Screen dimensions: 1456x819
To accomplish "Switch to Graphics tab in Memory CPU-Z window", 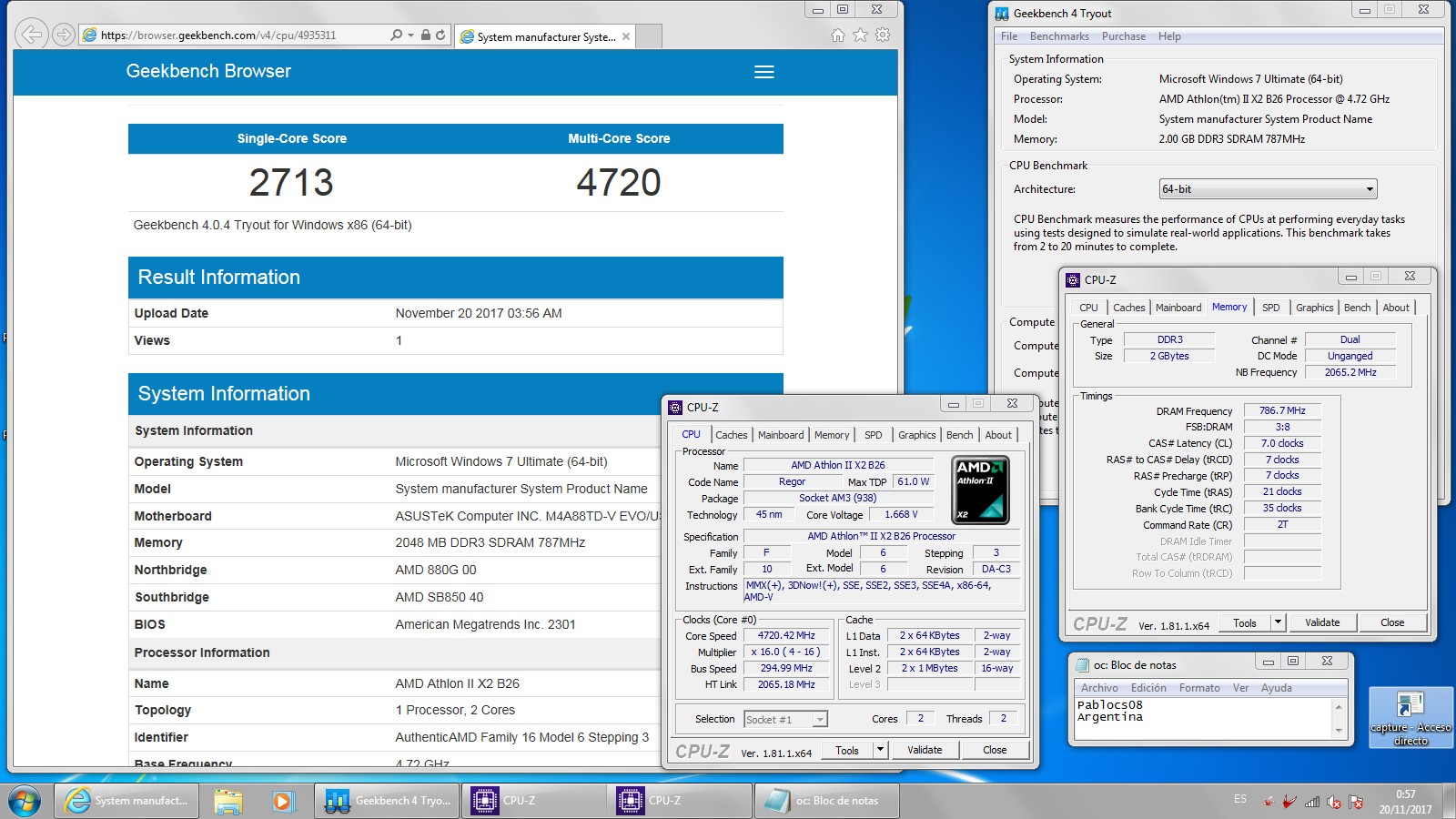I will click(1314, 308).
